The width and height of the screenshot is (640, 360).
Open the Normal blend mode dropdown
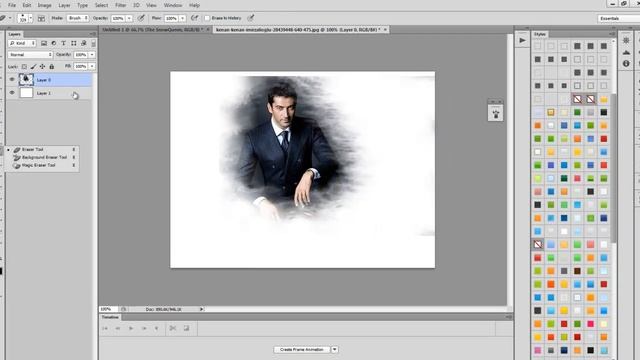[x=30, y=55]
